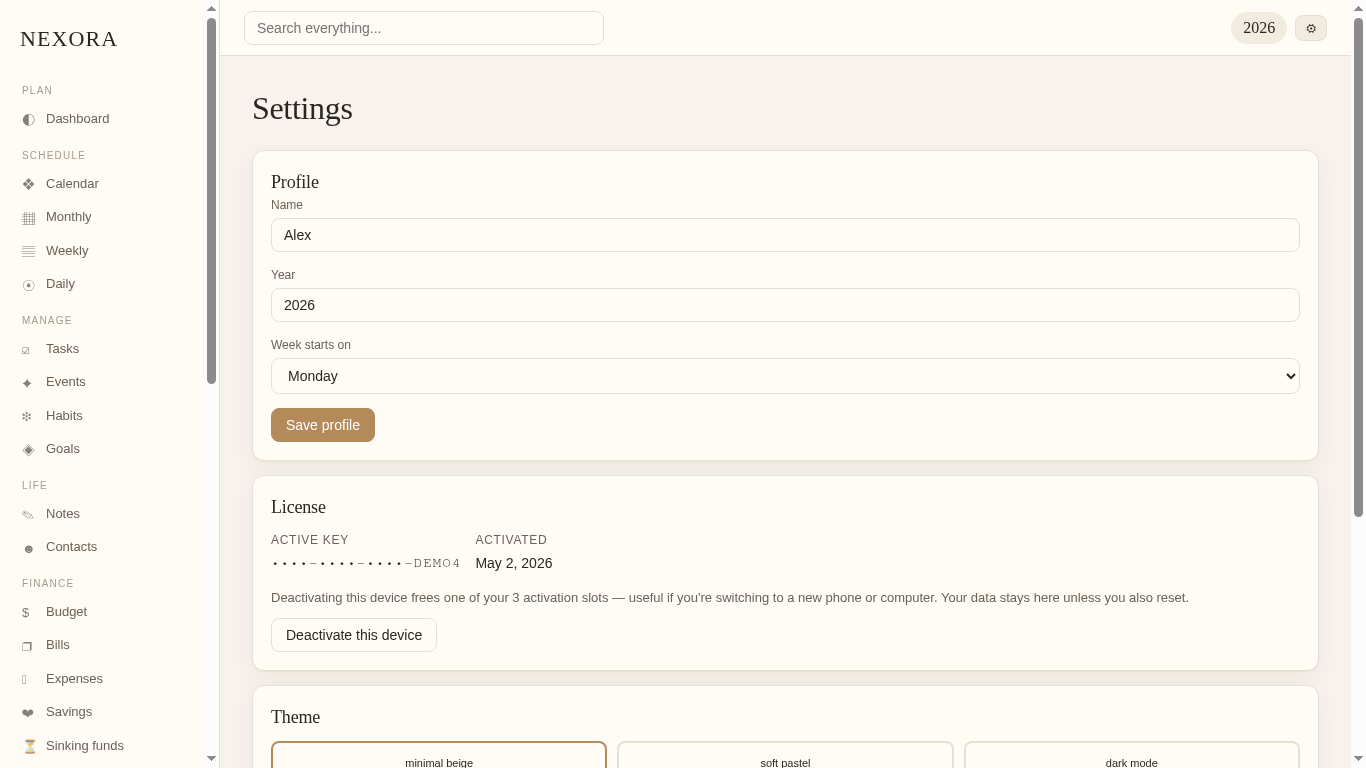The width and height of the screenshot is (1366, 768).
Task: Click the activation date May 2, 2026
Action: pos(514,563)
